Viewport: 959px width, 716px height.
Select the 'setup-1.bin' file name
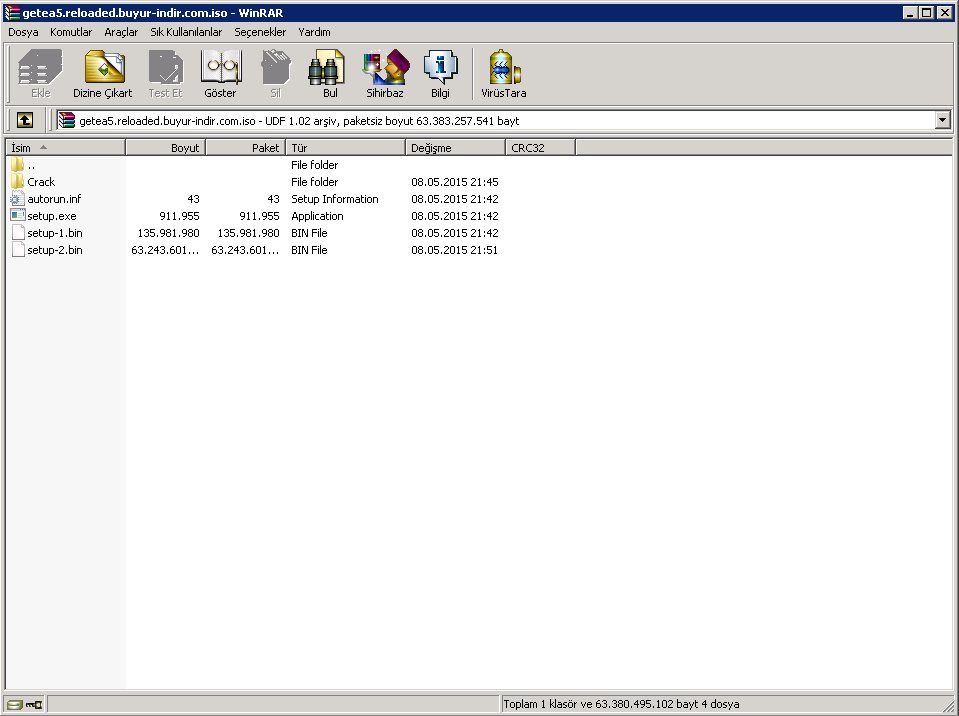55,233
